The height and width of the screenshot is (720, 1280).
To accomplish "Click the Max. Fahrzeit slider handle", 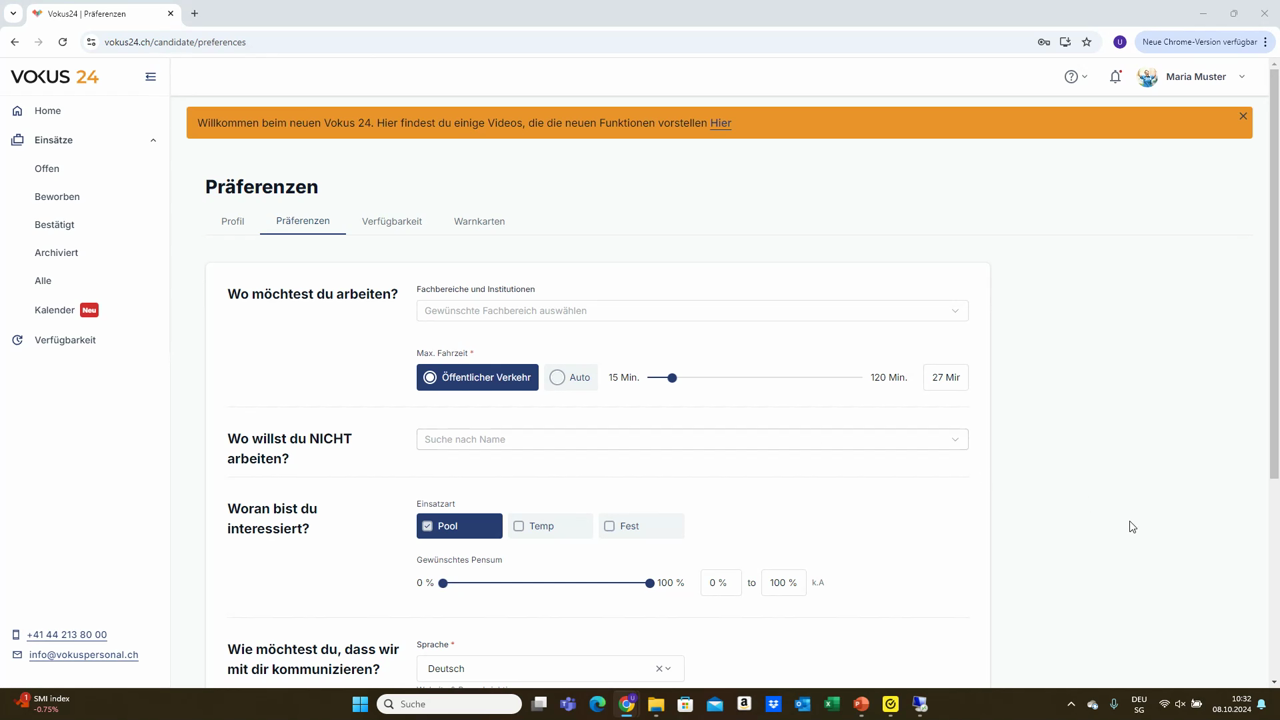I will point(672,378).
